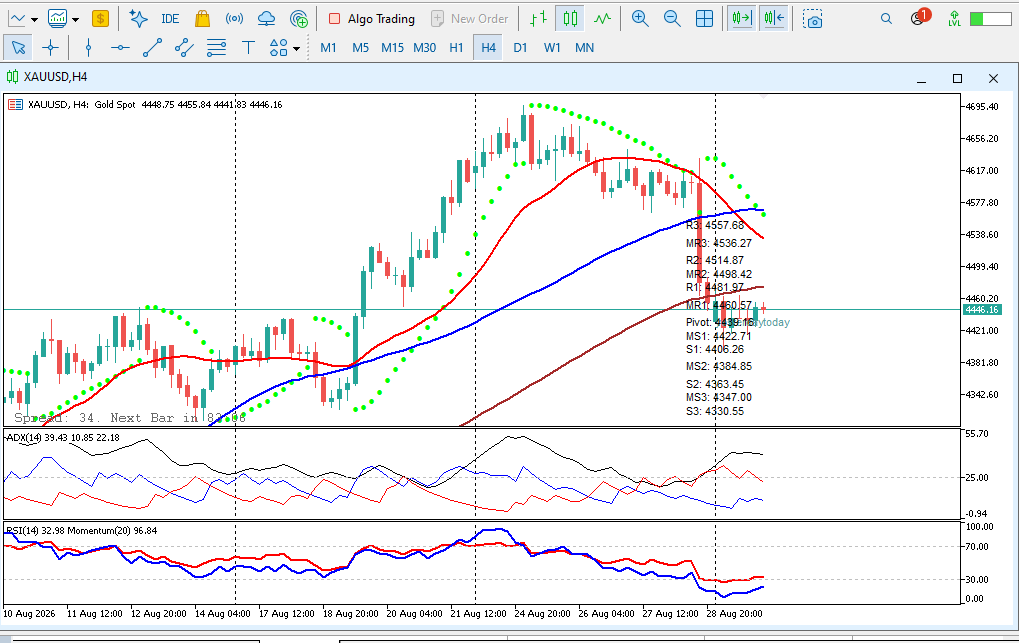The height and width of the screenshot is (643, 1025).
Task: Expand the shapes dropdown arrow
Action: coord(297,48)
